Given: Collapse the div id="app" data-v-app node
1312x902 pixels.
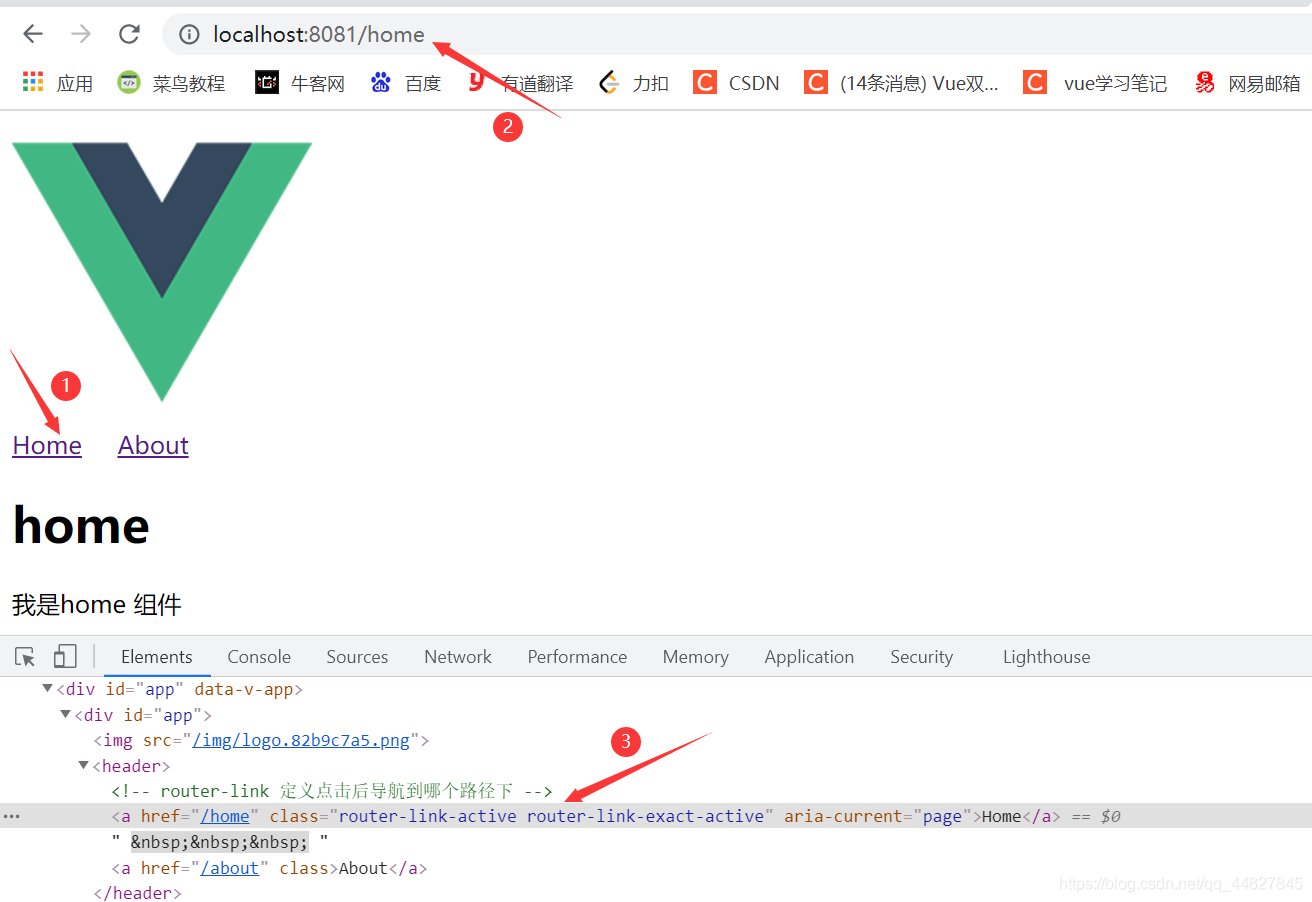Looking at the screenshot, I should click(x=47, y=688).
